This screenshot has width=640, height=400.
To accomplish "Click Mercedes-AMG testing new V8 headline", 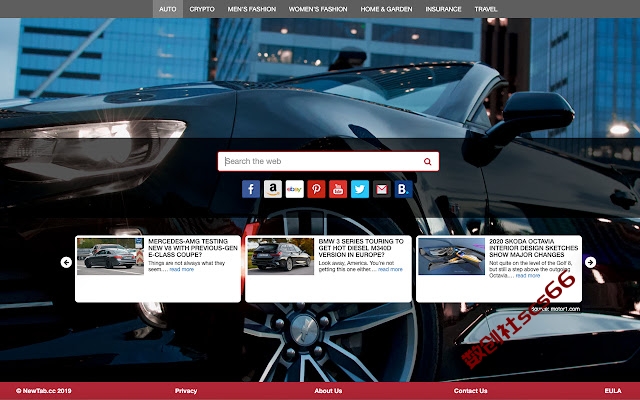I will tap(193, 248).
